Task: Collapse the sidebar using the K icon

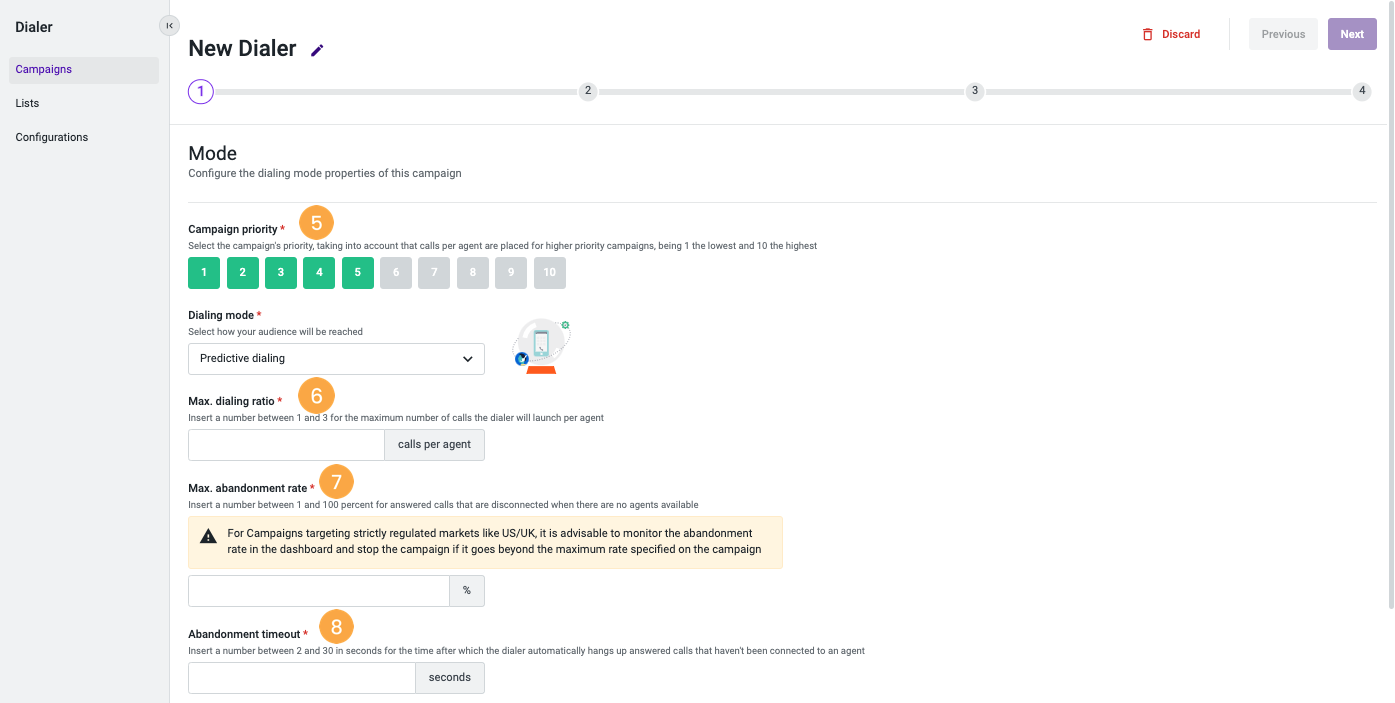Action: [x=169, y=25]
